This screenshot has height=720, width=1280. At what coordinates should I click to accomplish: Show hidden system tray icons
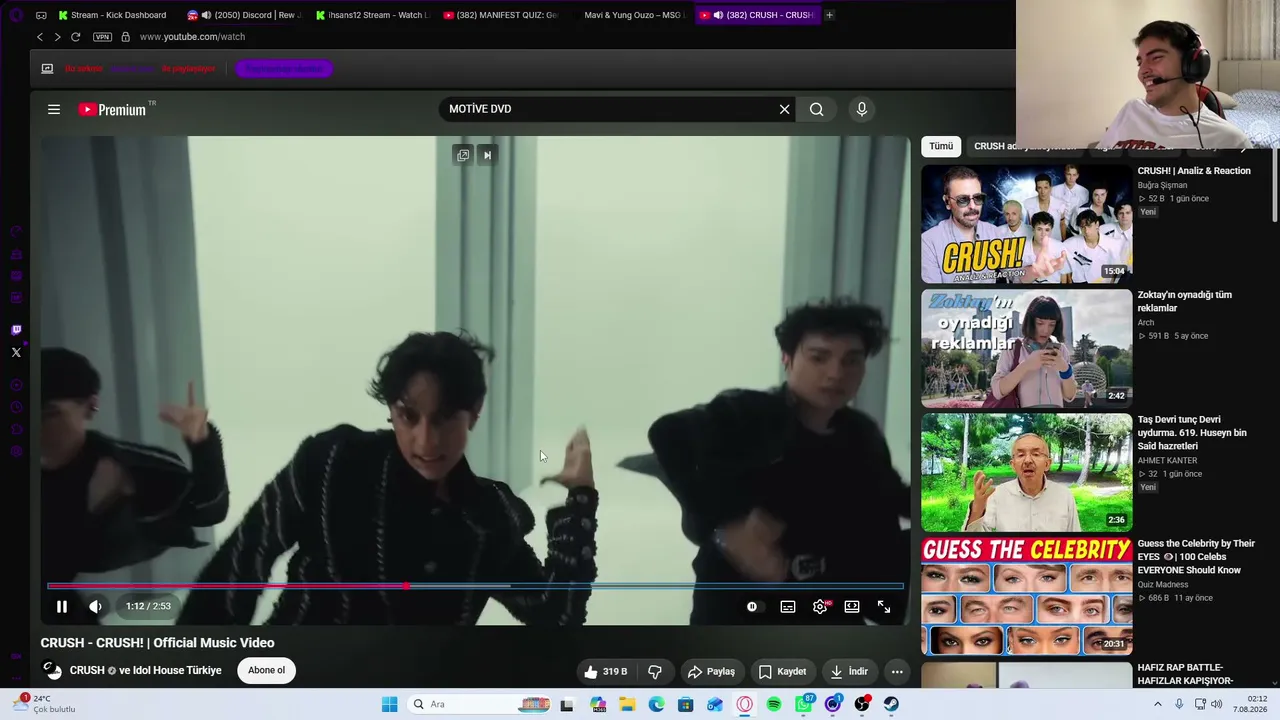(1158, 704)
